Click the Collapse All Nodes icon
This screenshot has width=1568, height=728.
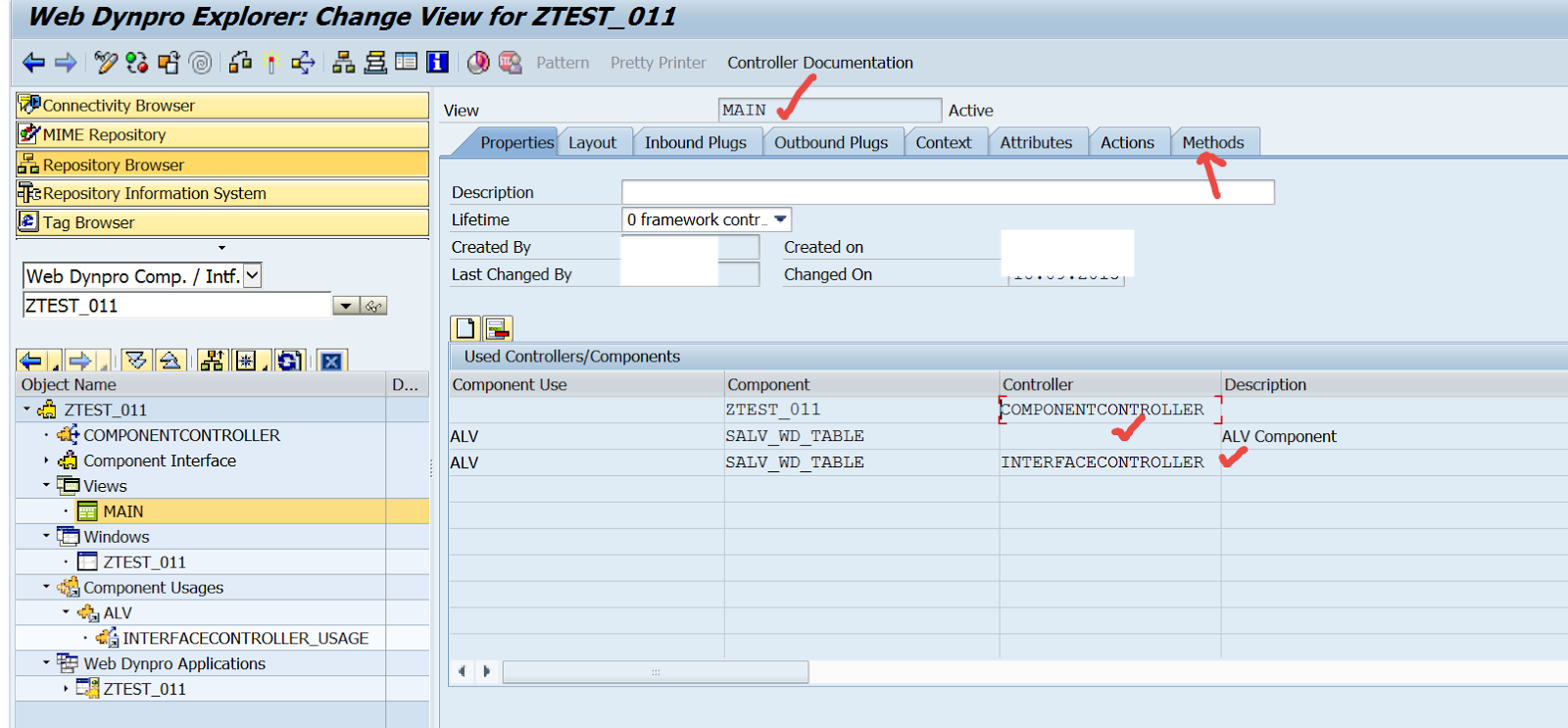pos(170,361)
